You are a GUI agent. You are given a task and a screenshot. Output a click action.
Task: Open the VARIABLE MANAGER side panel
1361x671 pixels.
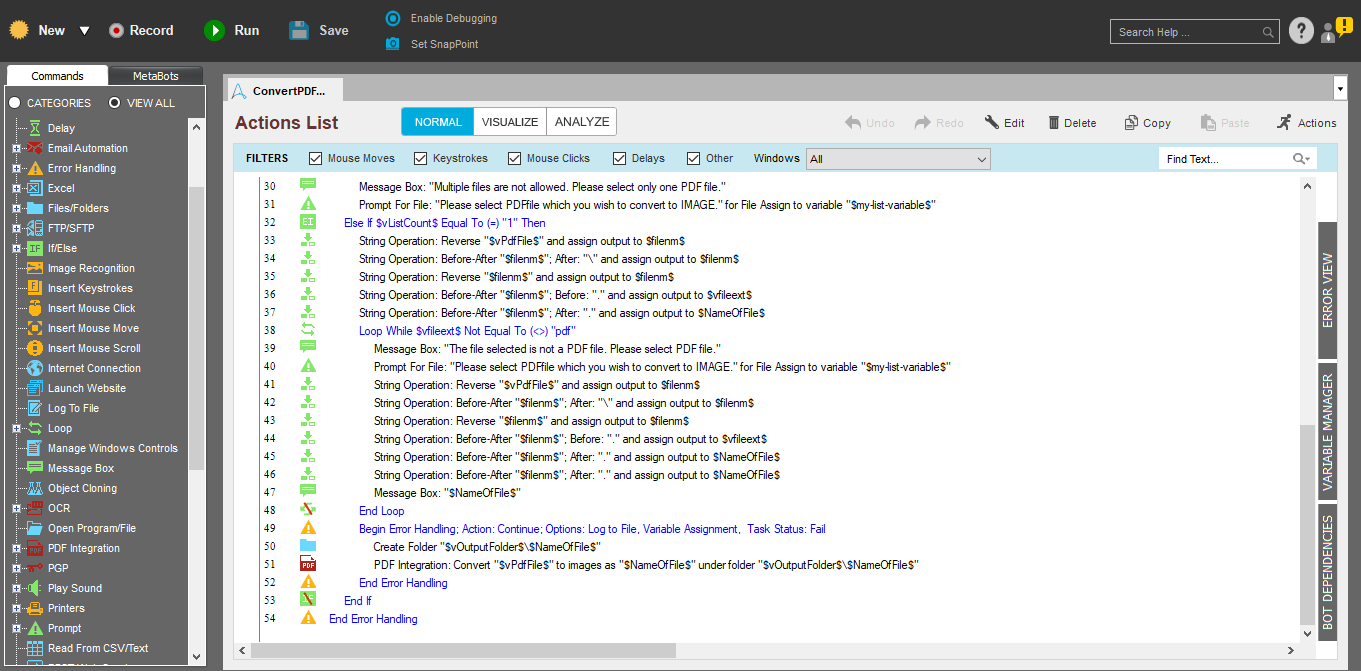pos(1327,433)
